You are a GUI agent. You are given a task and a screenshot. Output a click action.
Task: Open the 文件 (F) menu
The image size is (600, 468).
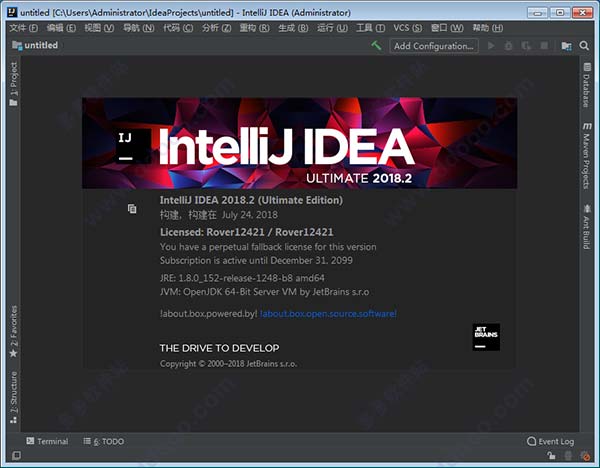click(24, 28)
